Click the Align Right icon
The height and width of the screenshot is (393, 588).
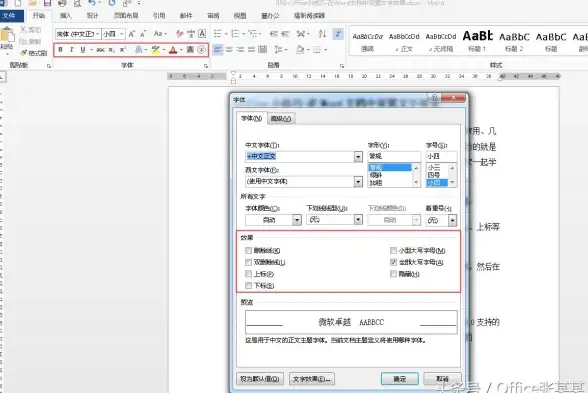(240, 50)
